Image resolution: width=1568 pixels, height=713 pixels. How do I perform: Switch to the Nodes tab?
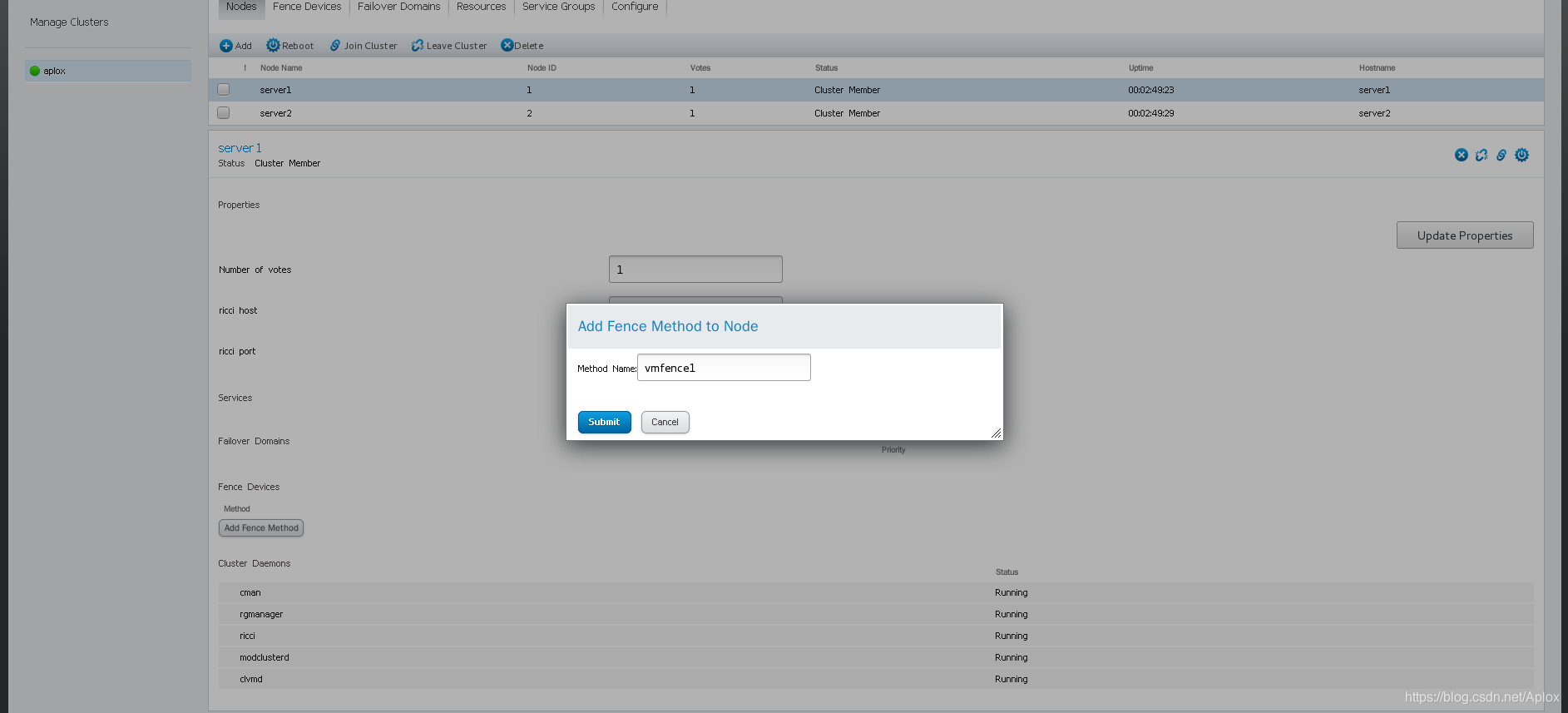(241, 7)
